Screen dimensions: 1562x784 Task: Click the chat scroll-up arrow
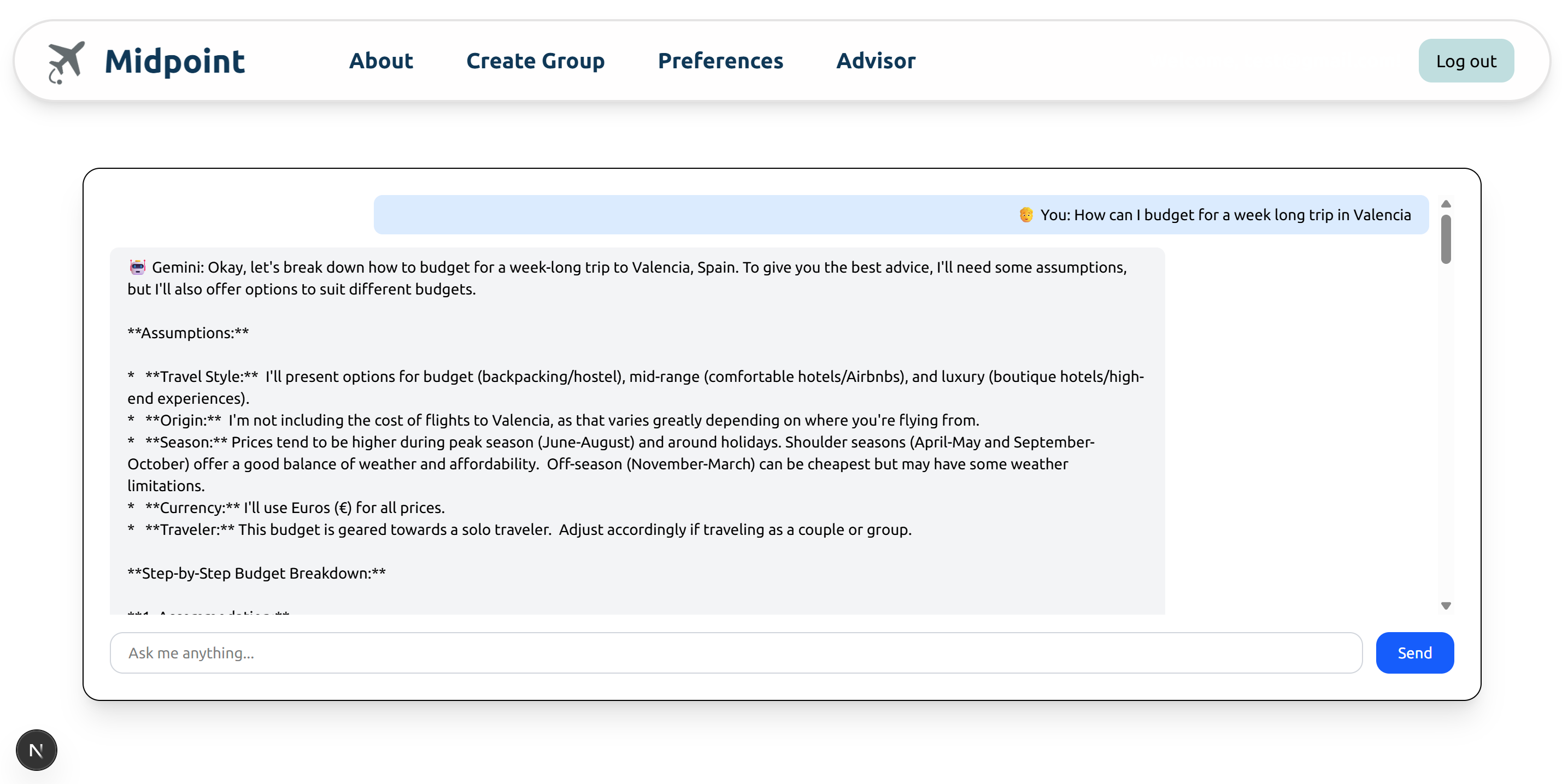point(1446,204)
